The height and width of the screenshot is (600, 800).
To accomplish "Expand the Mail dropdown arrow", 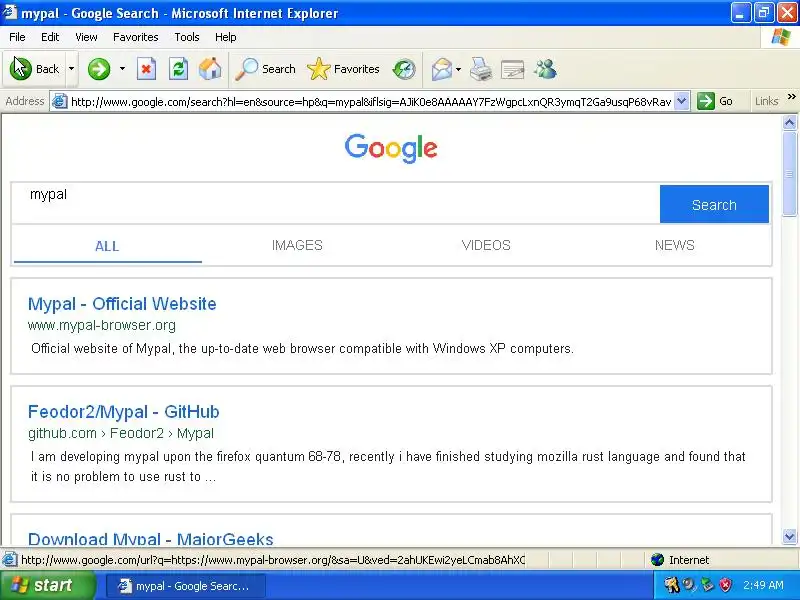I will (x=458, y=69).
